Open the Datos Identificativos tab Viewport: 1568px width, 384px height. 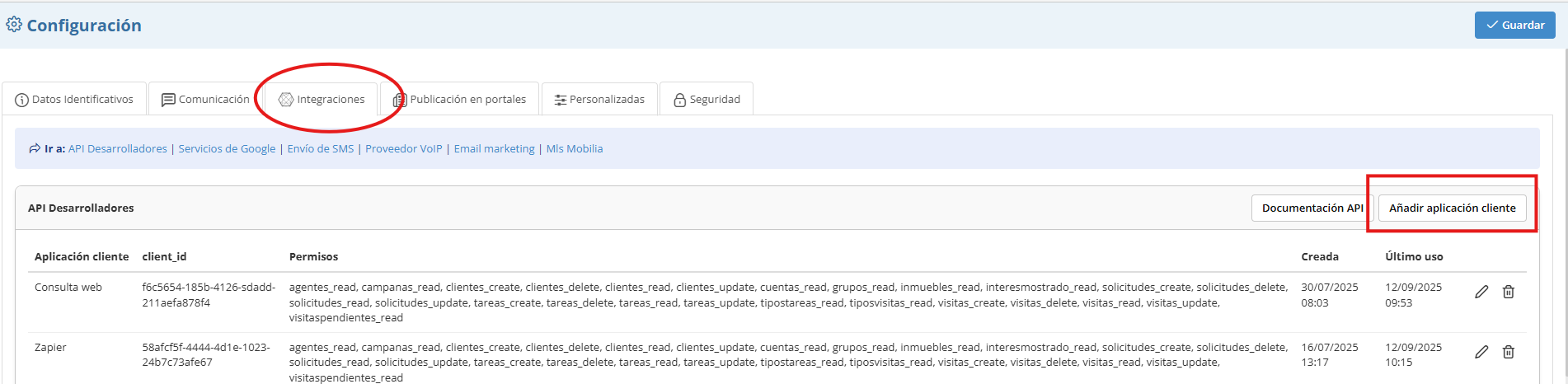74,100
